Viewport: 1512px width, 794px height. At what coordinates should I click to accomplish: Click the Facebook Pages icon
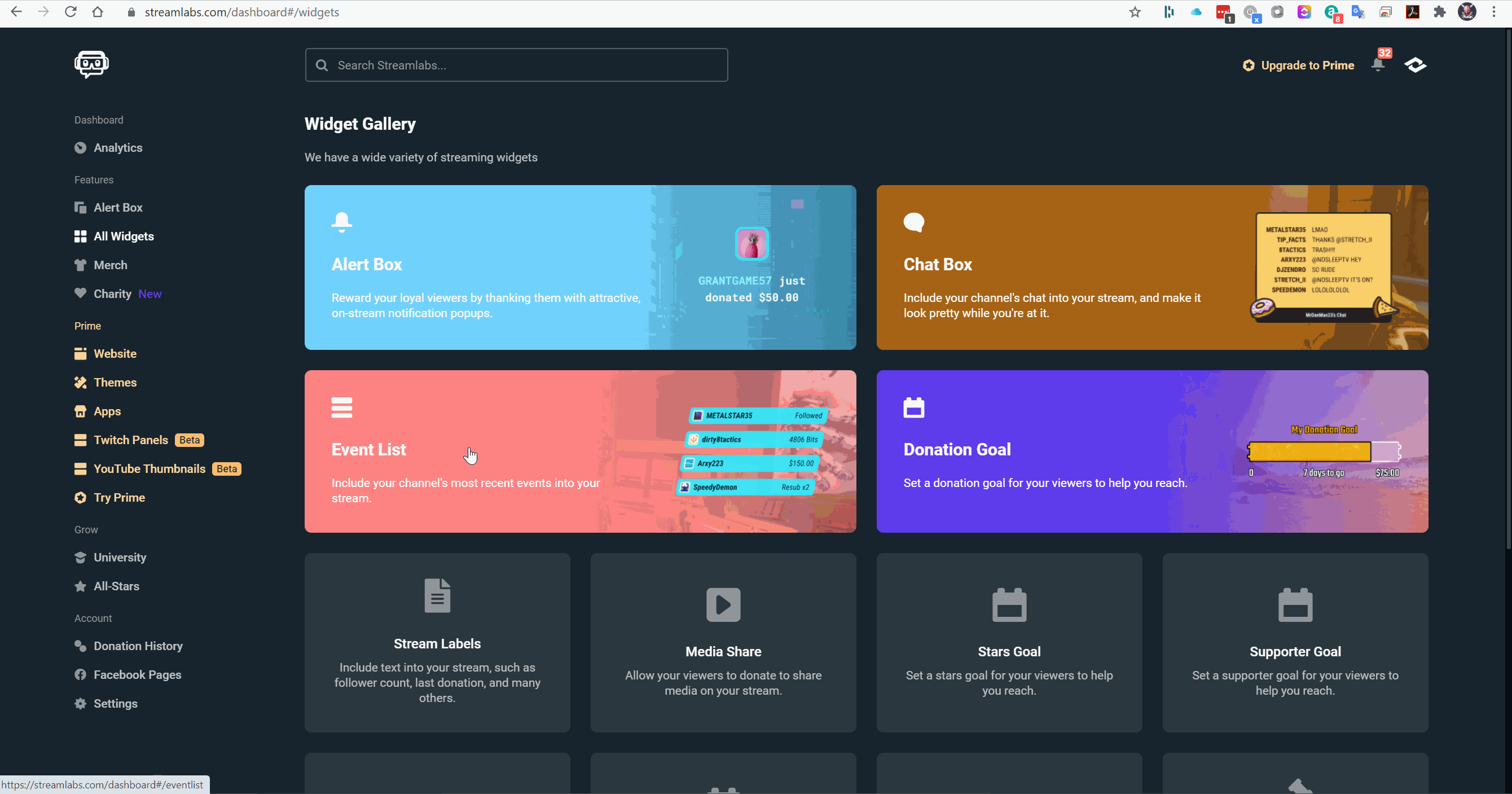point(81,675)
